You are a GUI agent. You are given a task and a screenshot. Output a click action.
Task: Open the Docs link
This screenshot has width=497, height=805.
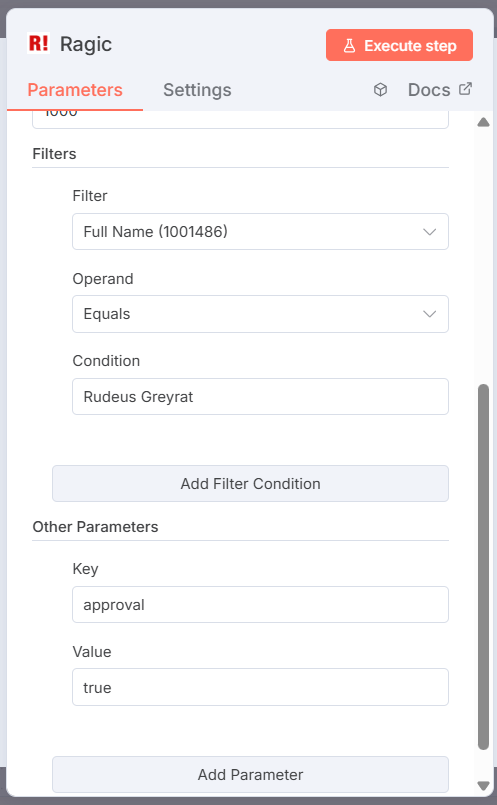[429, 90]
